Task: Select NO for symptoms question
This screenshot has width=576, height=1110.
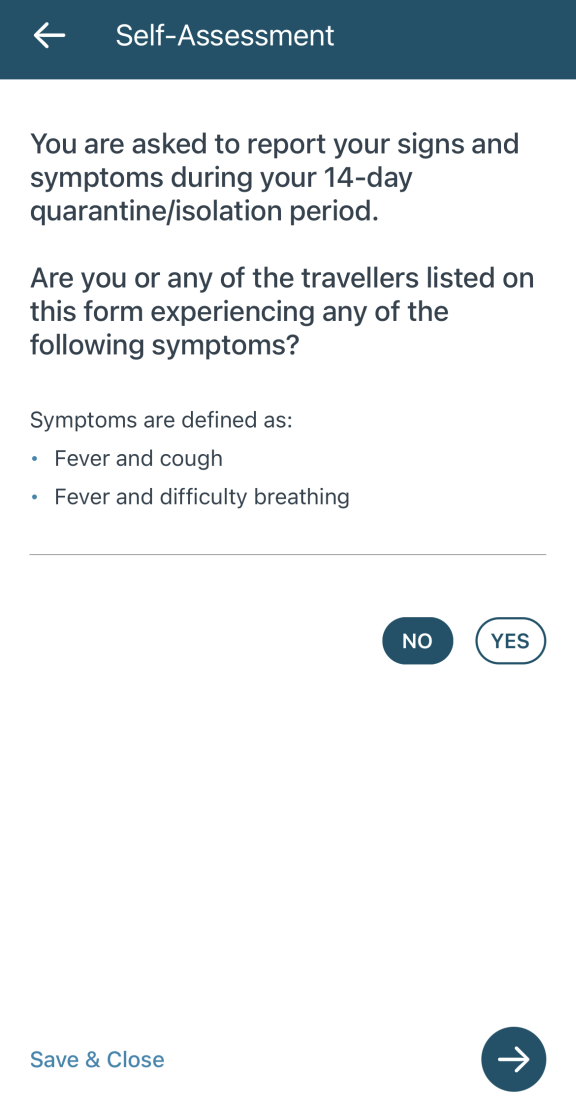Action: coord(417,641)
